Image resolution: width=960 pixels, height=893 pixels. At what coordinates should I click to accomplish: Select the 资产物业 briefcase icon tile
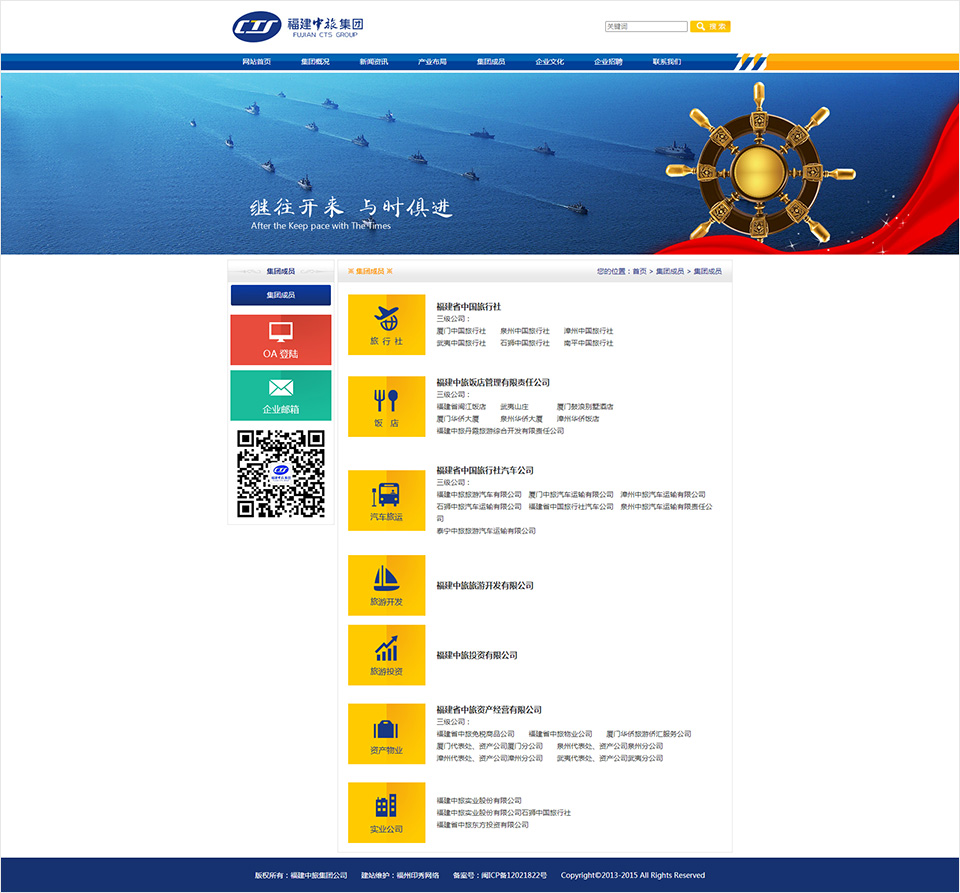[386, 733]
